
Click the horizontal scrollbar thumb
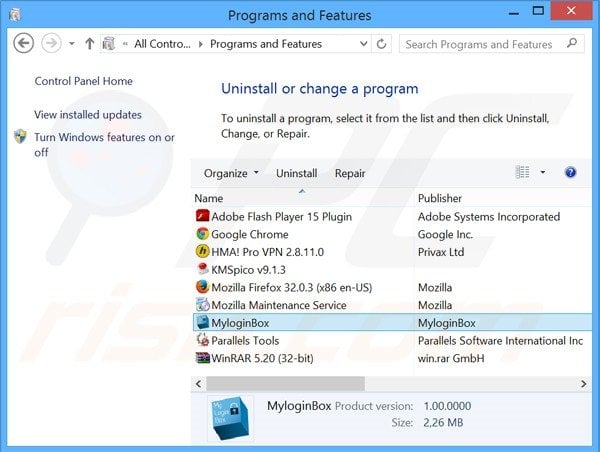point(285,383)
